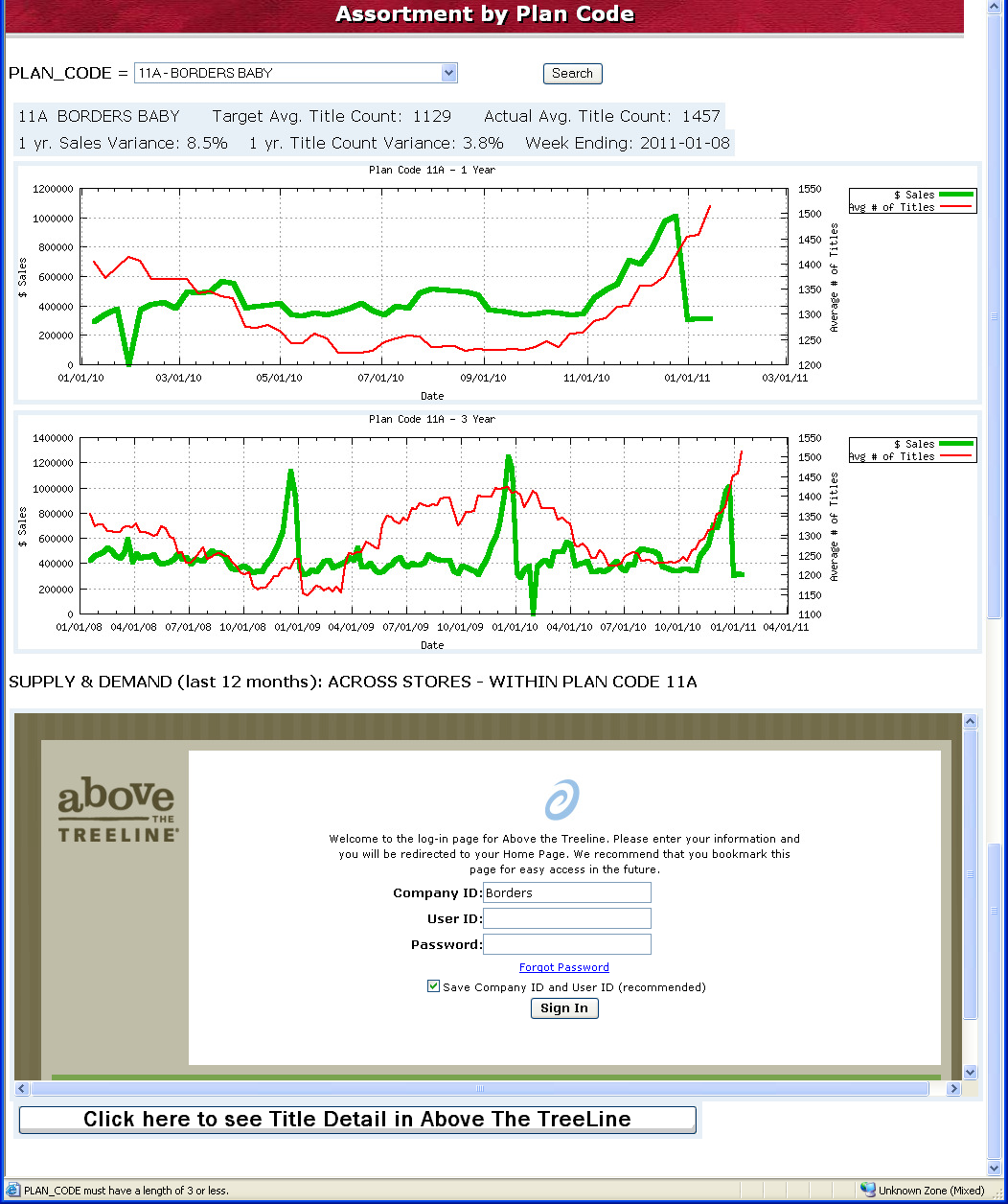Open the PLAN_CODE dropdown showing 11A - BORDERS BABY

click(296, 73)
